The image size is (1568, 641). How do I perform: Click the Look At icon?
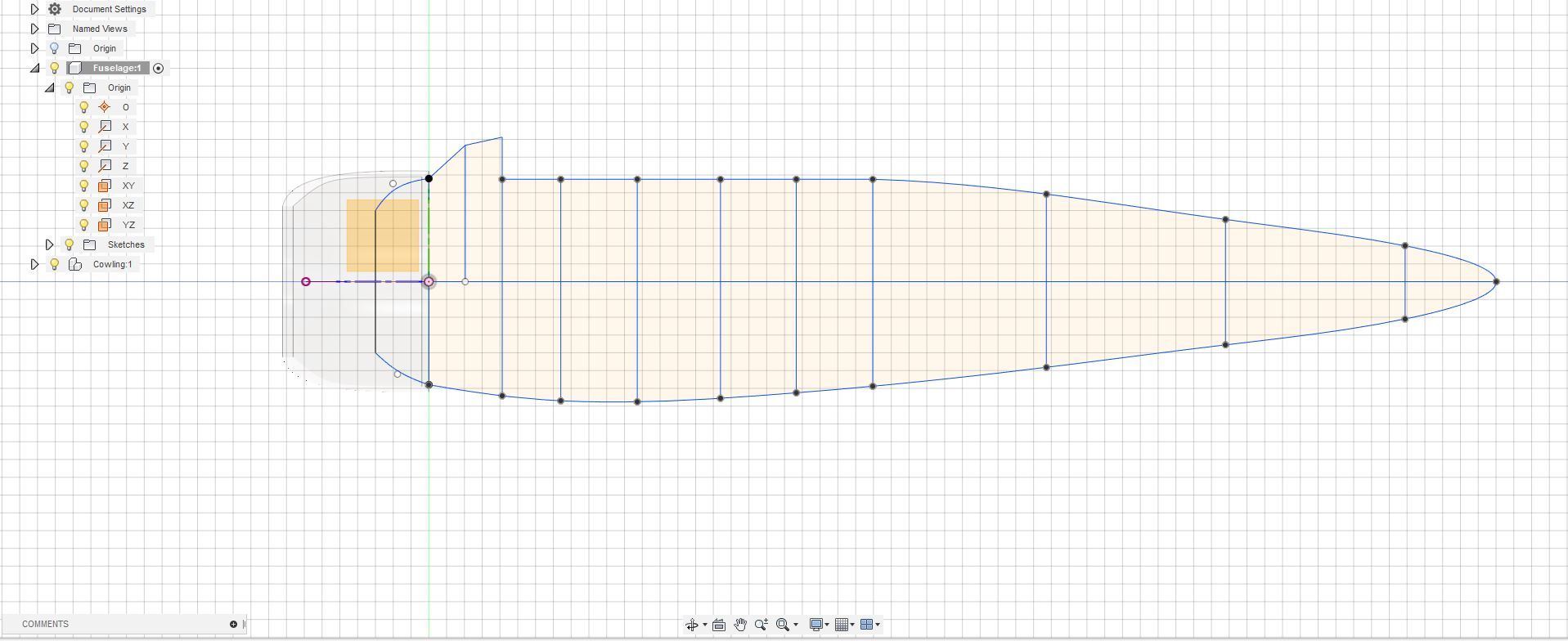719,625
